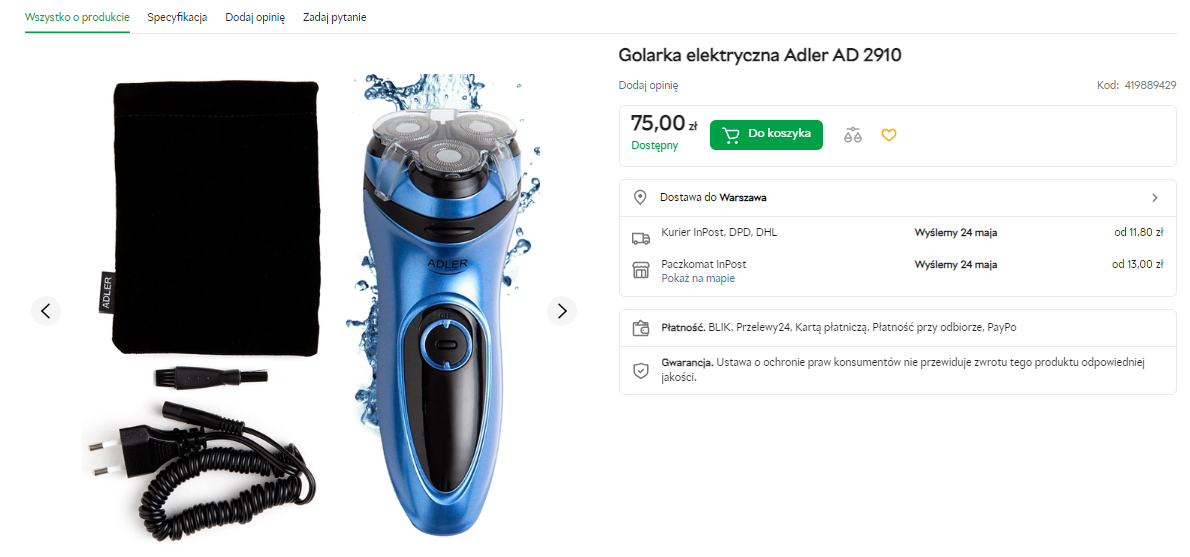
Task: Click the compare products scale icon
Action: pyautogui.click(x=852, y=135)
